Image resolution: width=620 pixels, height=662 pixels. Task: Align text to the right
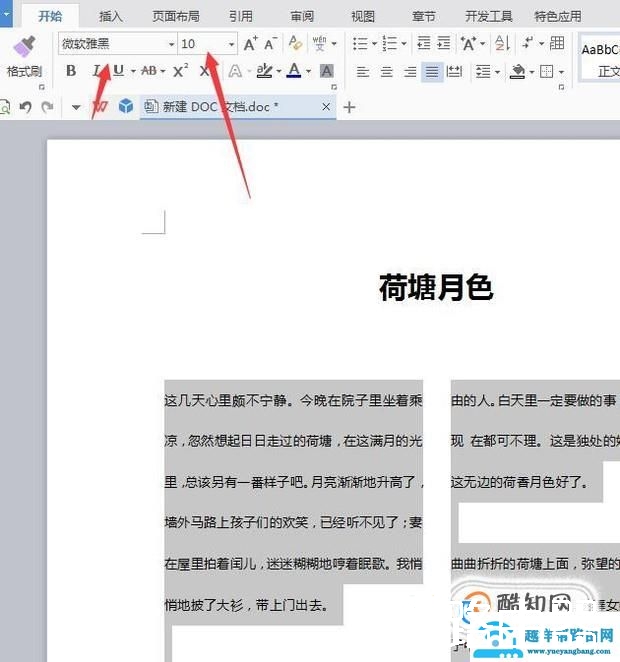(x=409, y=72)
